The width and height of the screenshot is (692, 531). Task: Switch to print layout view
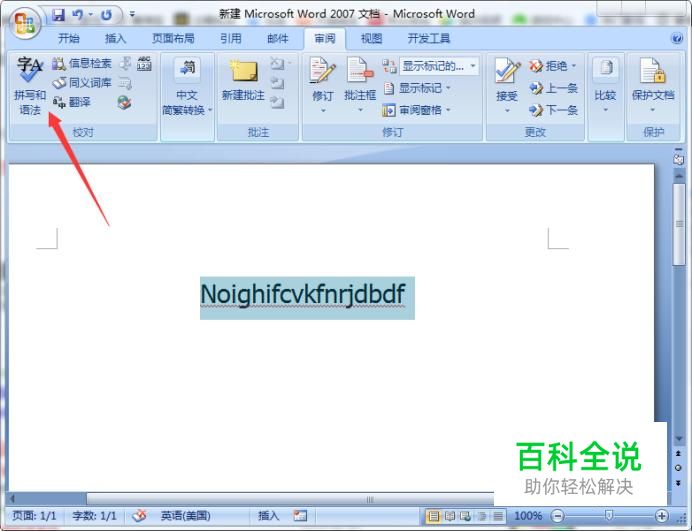point(434,516)
